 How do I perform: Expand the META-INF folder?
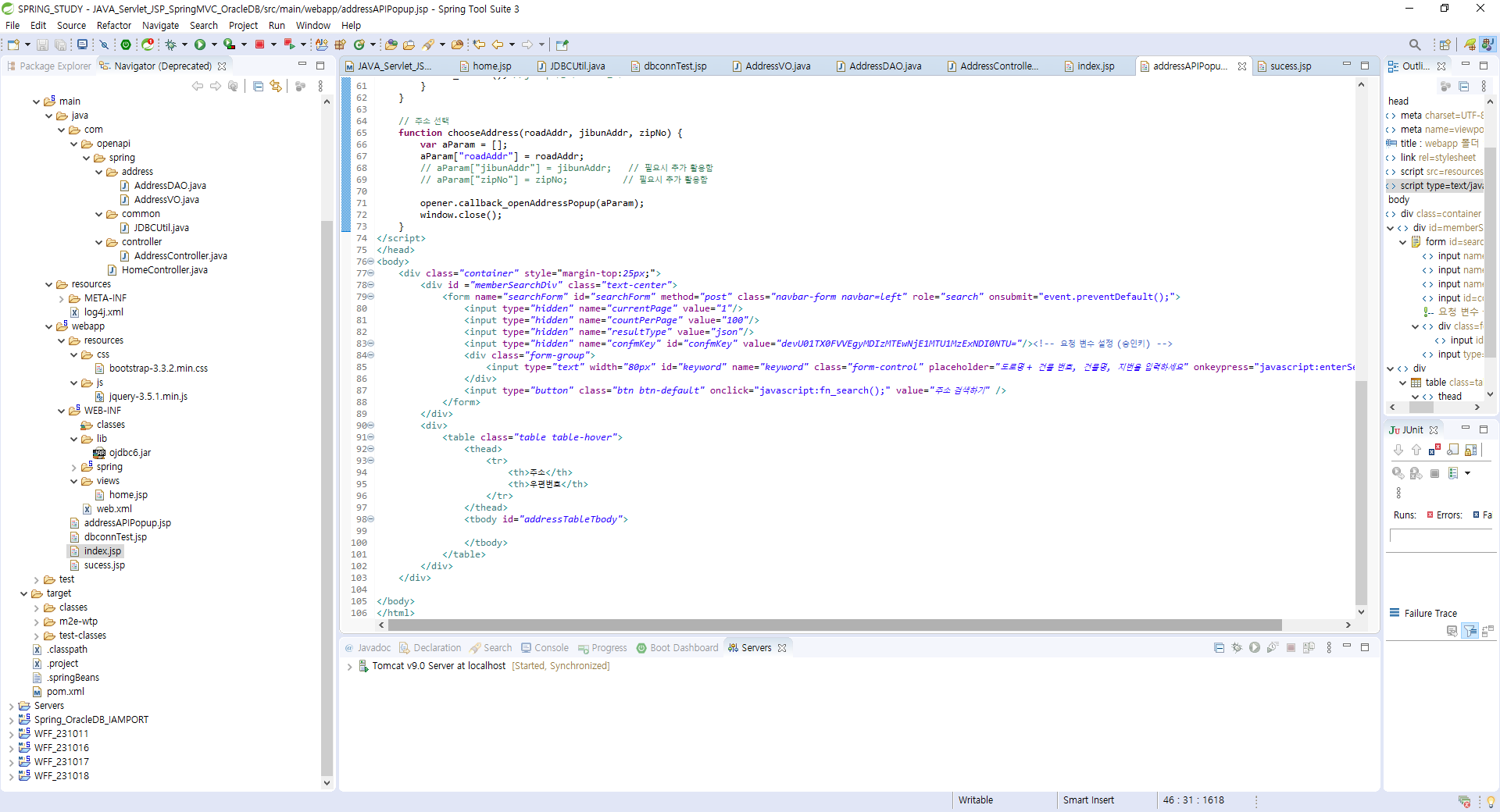coord(62,298)
